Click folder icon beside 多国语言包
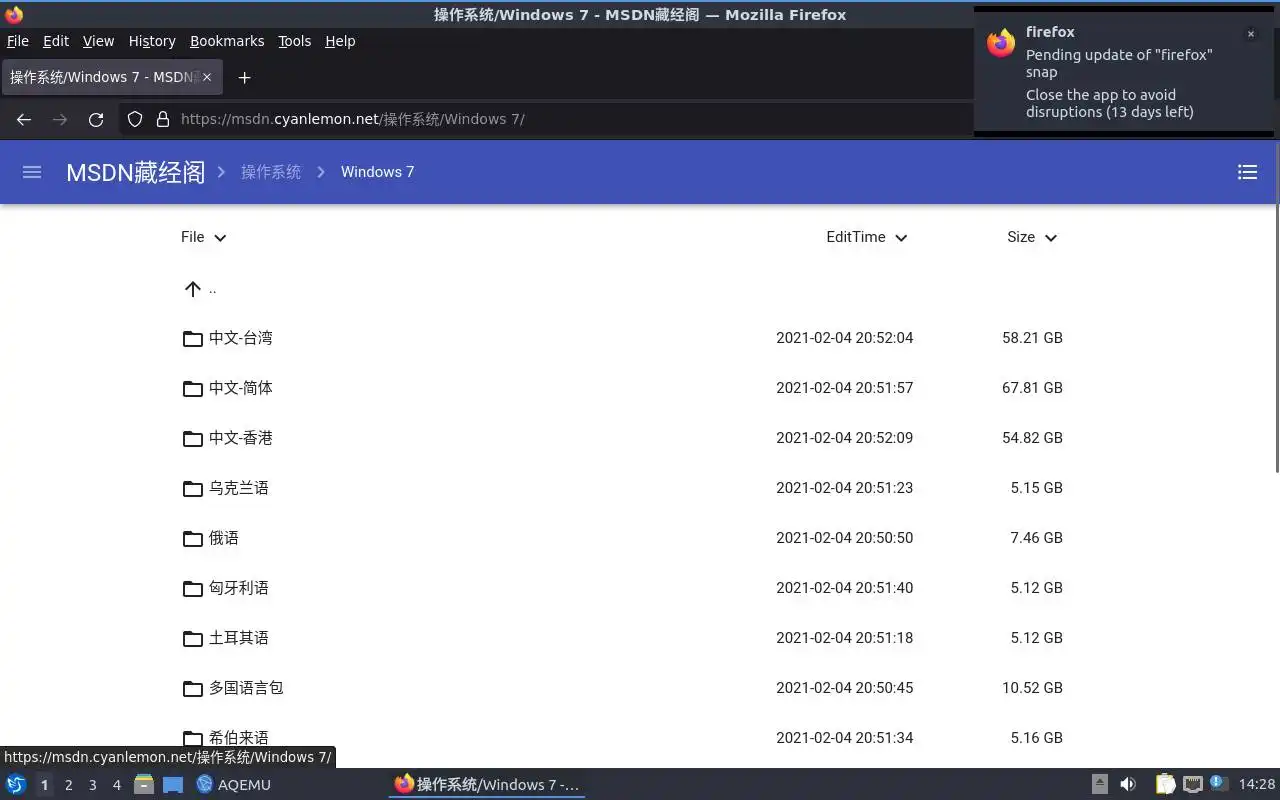The image size is (1280, 800). coord(193,688)
